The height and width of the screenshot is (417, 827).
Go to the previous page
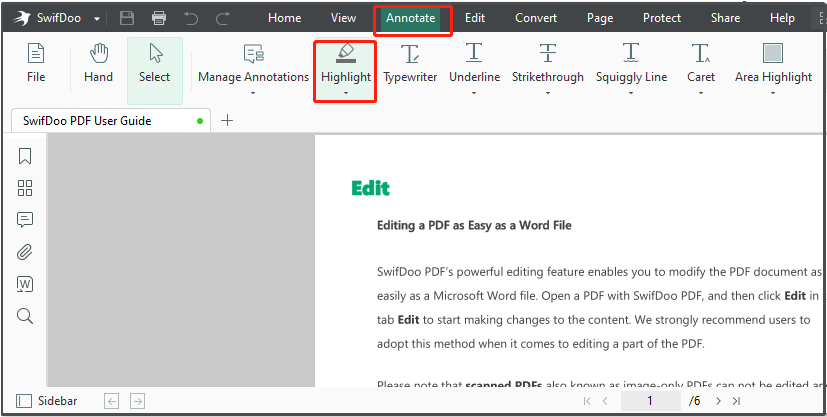click(605, 401)
